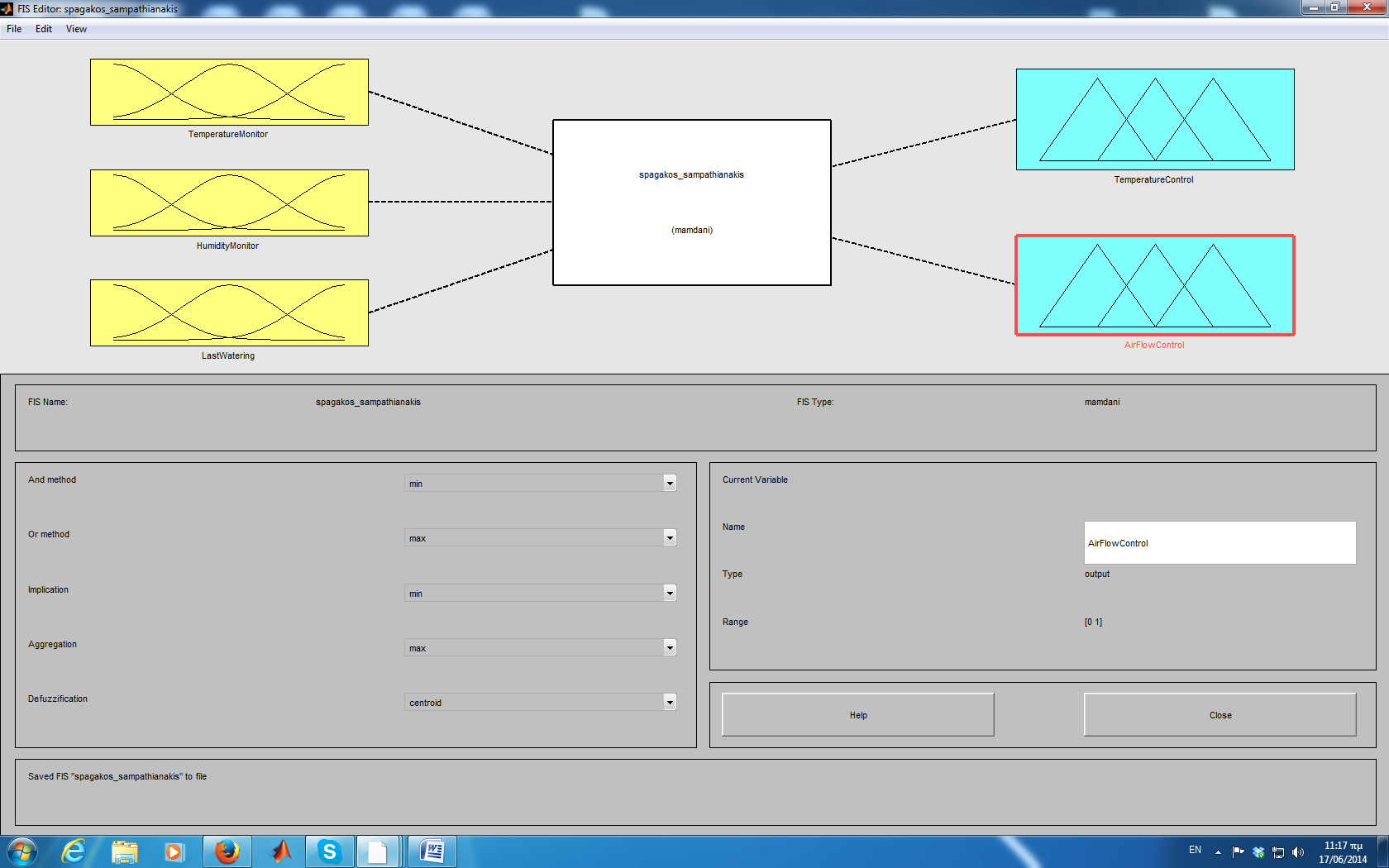1389x868 pixels.
Task: Open the network tray icon
Action: 1278,852
